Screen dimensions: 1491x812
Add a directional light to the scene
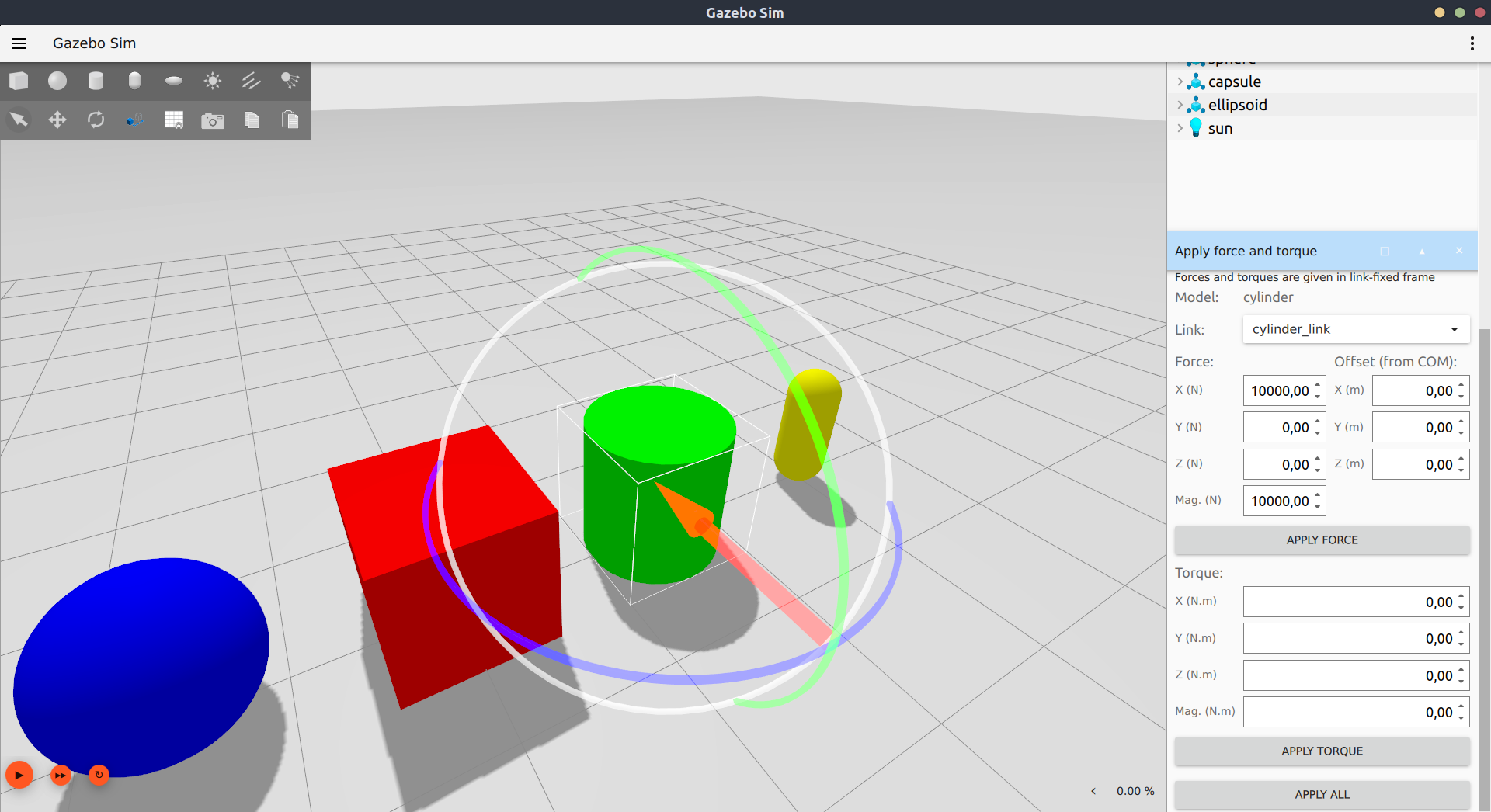[251, 81]
